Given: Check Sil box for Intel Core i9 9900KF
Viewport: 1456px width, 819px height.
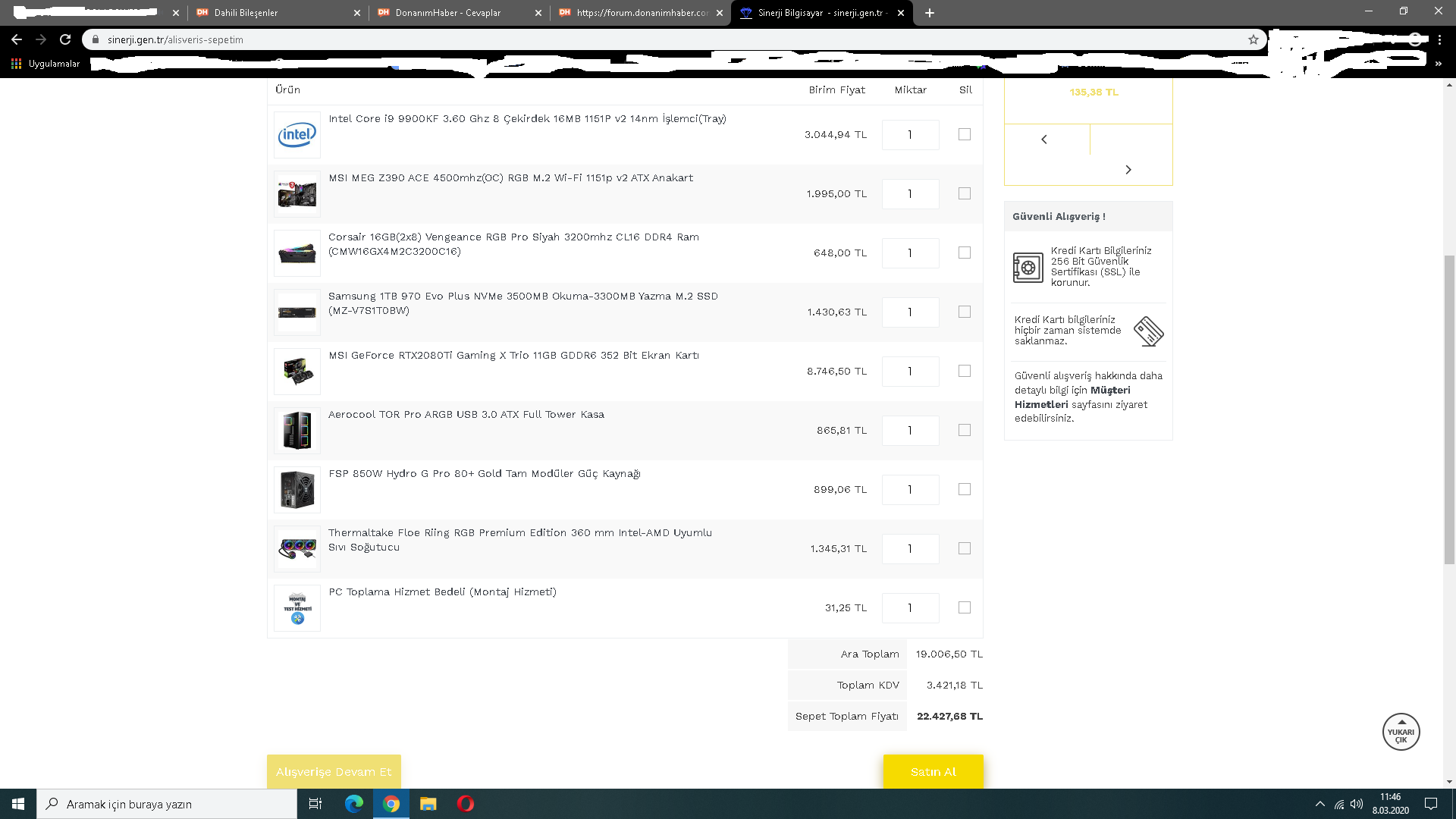Looking at the screenshot, I should pos(965,134).
